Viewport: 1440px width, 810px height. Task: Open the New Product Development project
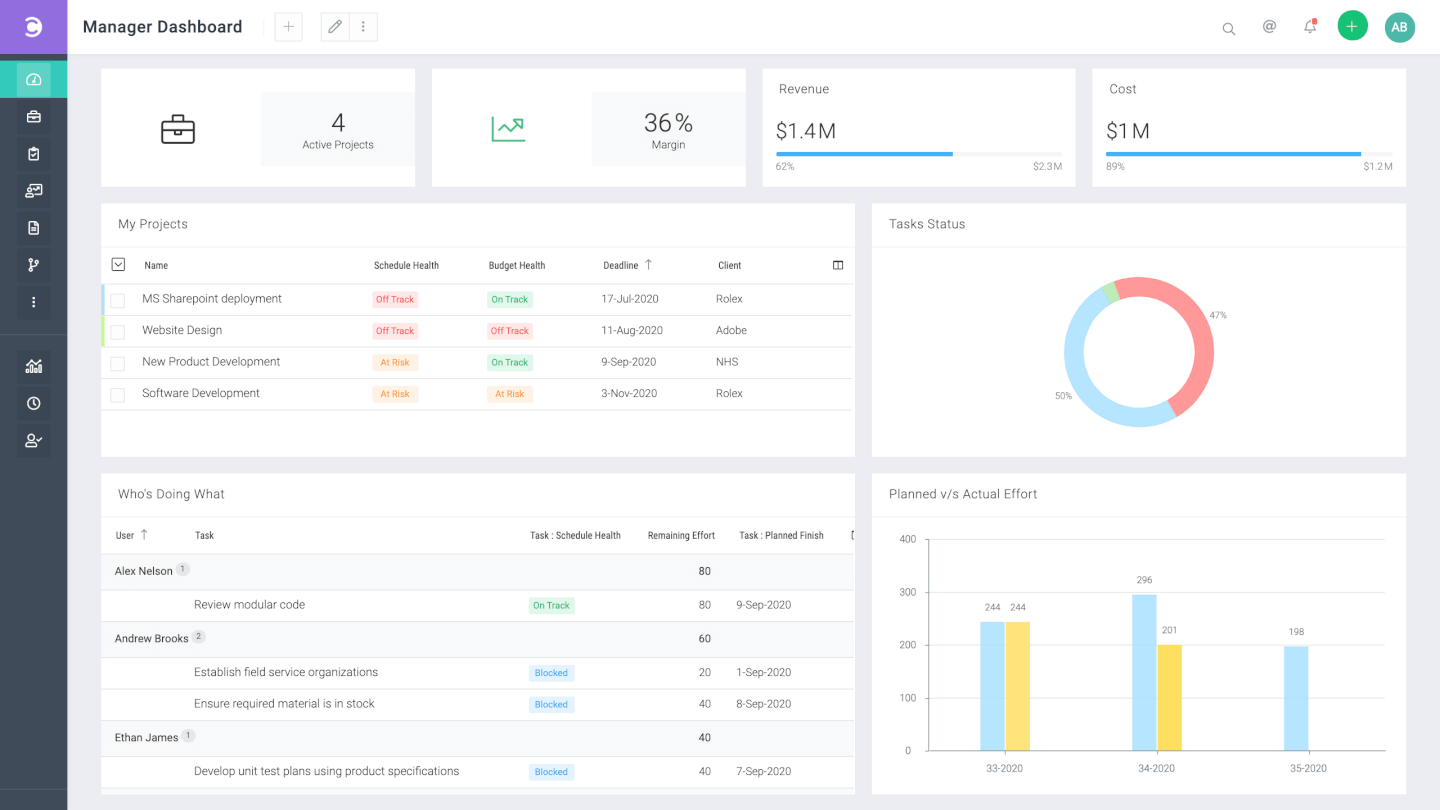pyautogui.click(x=211, y=362)
